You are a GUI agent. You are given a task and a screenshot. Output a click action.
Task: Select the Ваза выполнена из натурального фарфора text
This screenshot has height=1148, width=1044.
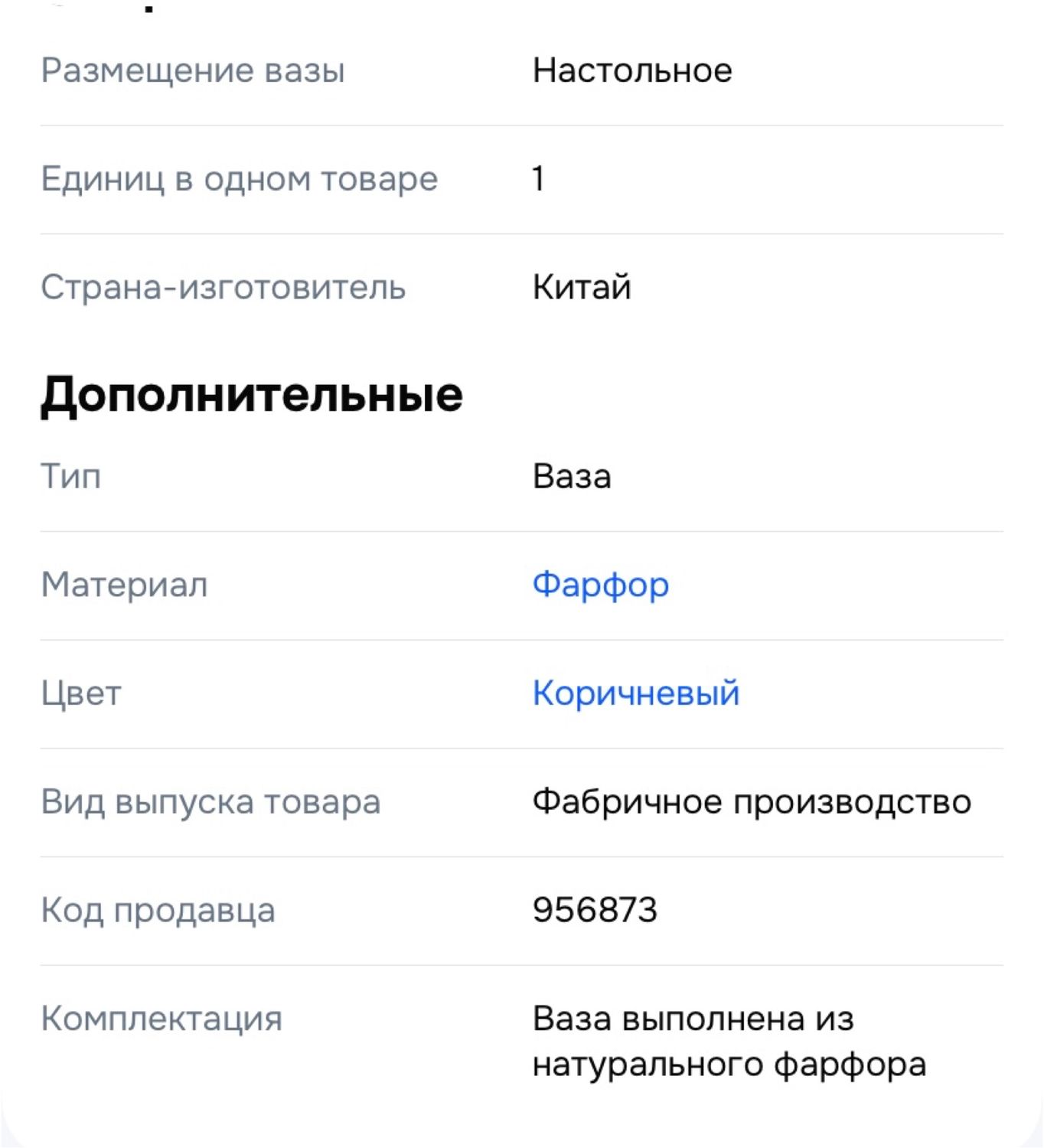pos(729,1042)
